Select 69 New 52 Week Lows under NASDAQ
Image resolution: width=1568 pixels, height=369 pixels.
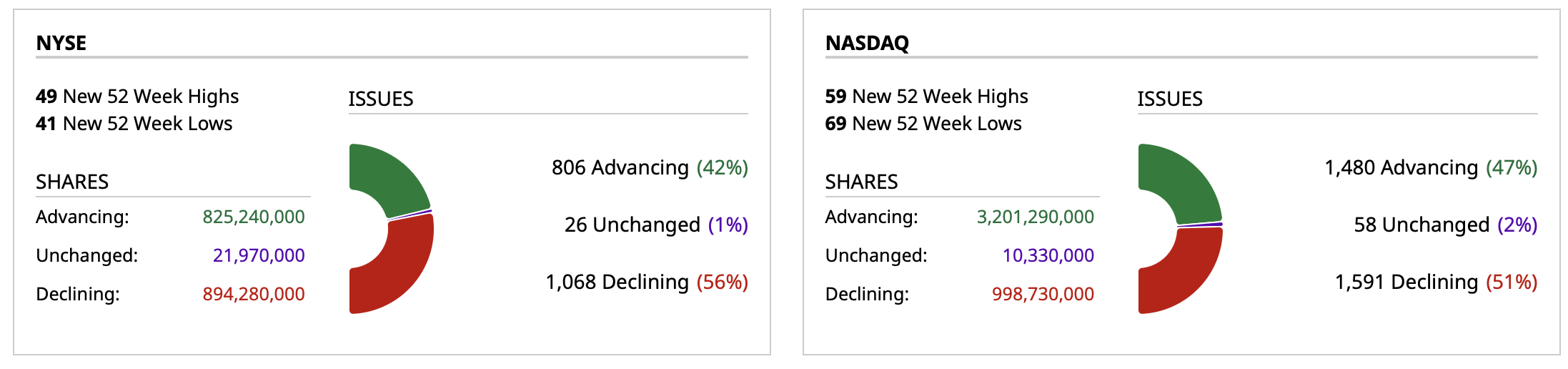(x=923, y=124)
